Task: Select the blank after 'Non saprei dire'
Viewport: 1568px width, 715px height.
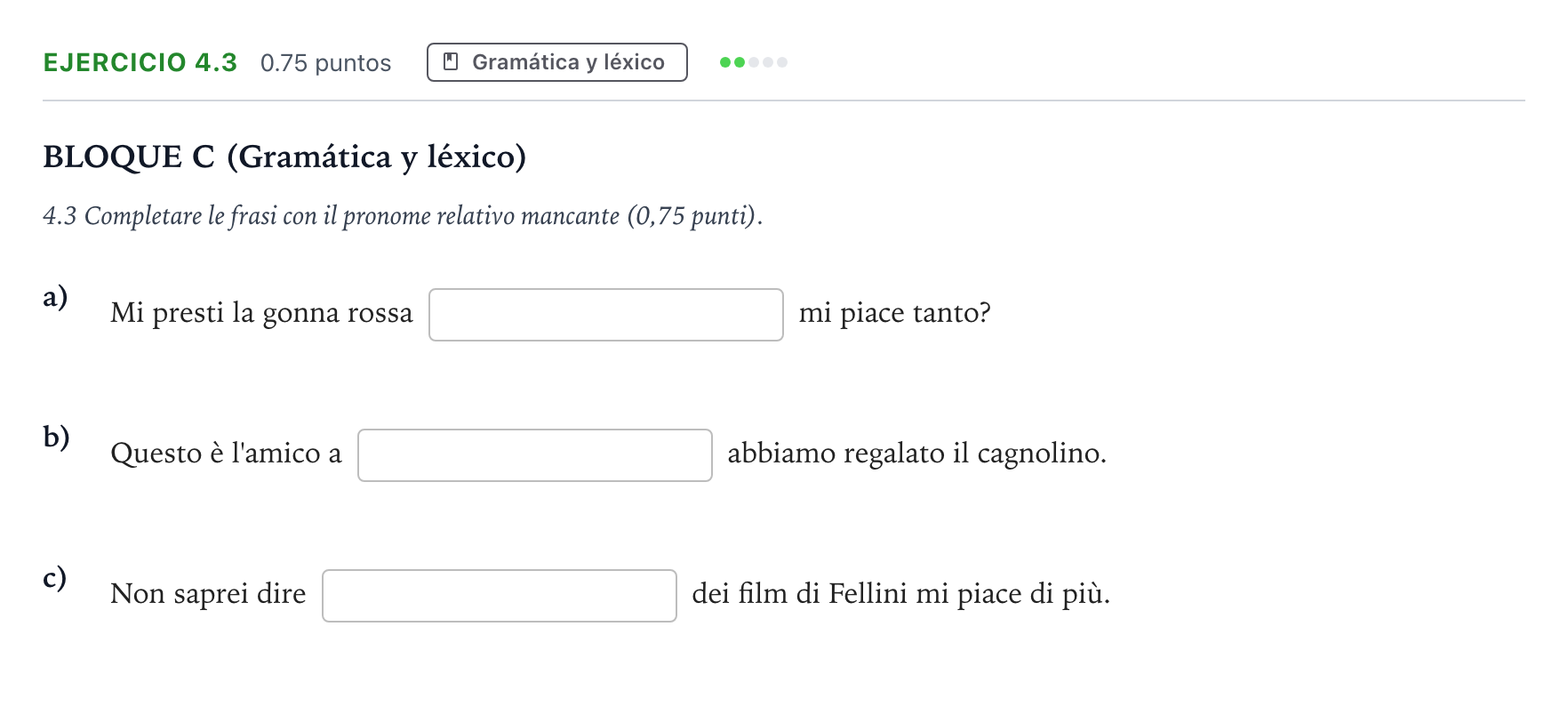Action: pyautogui.click(x=499, y=596)
